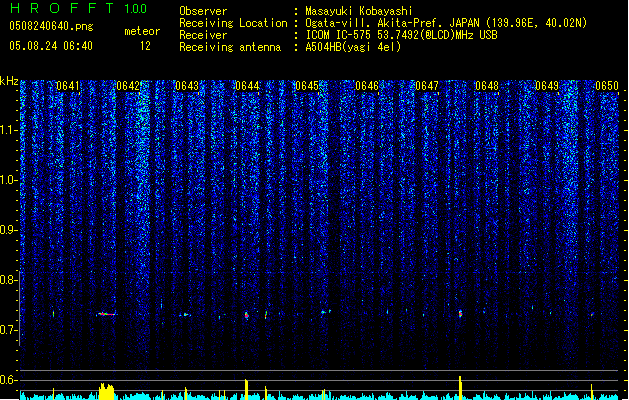629x400 pixels.
Task: Select the file name 0508240640.png
Action: coord(51,26)
